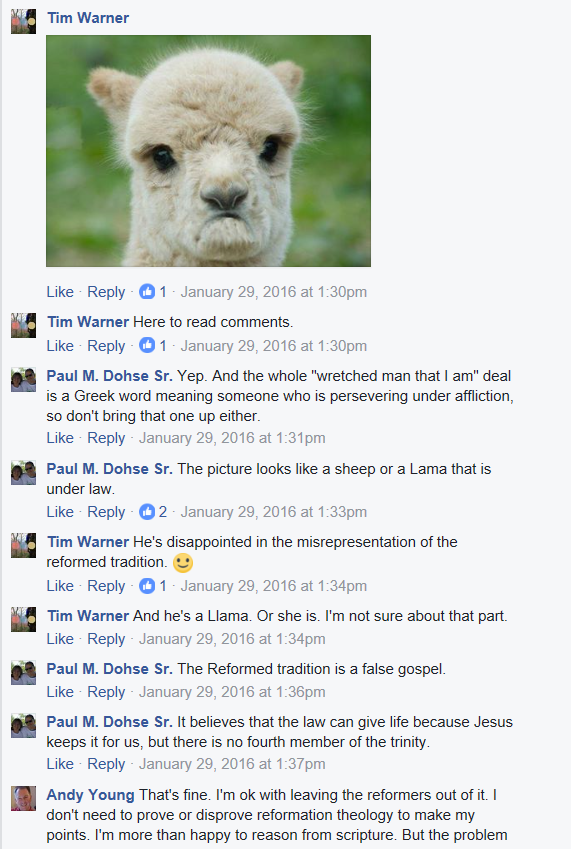Screen dimensions: 571x849
Task: Click like icon under "misrepresentation of the reformed tradition" comment
Action: point(147,585)
